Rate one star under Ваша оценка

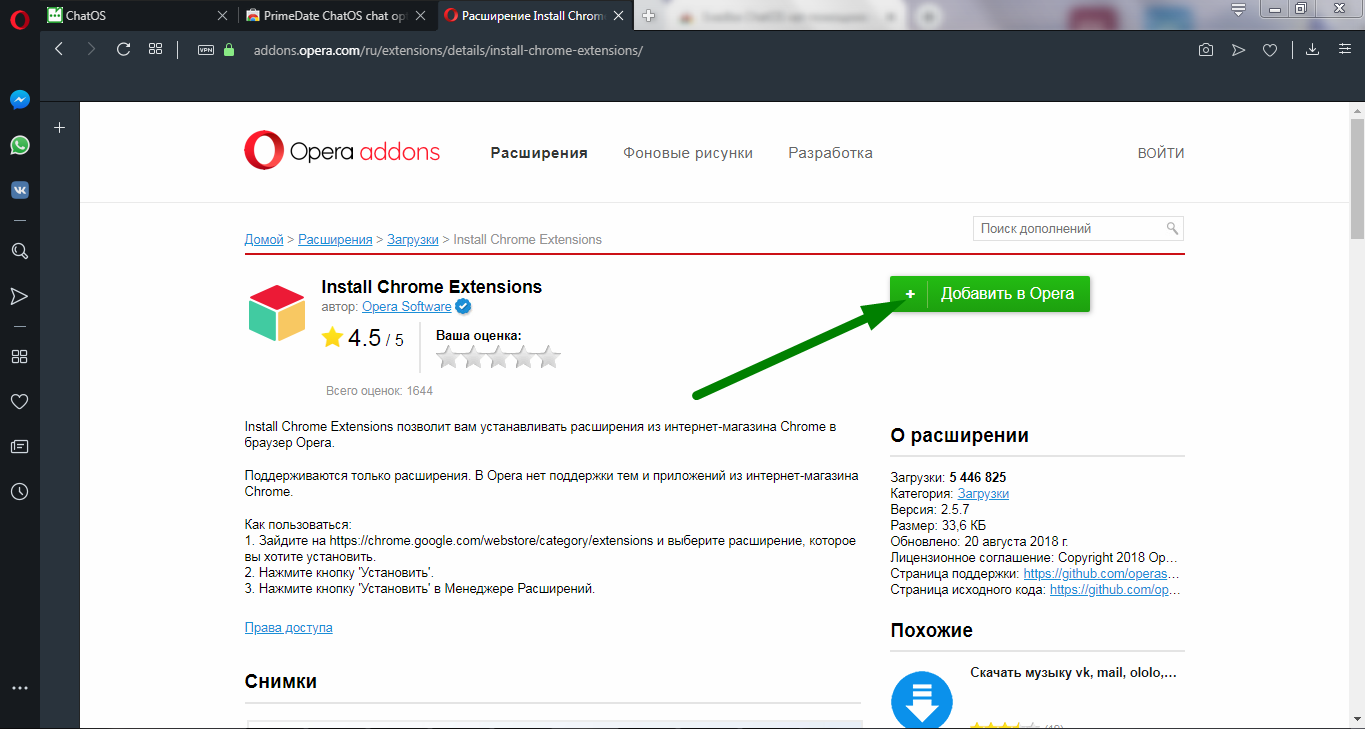click(448, 357)
